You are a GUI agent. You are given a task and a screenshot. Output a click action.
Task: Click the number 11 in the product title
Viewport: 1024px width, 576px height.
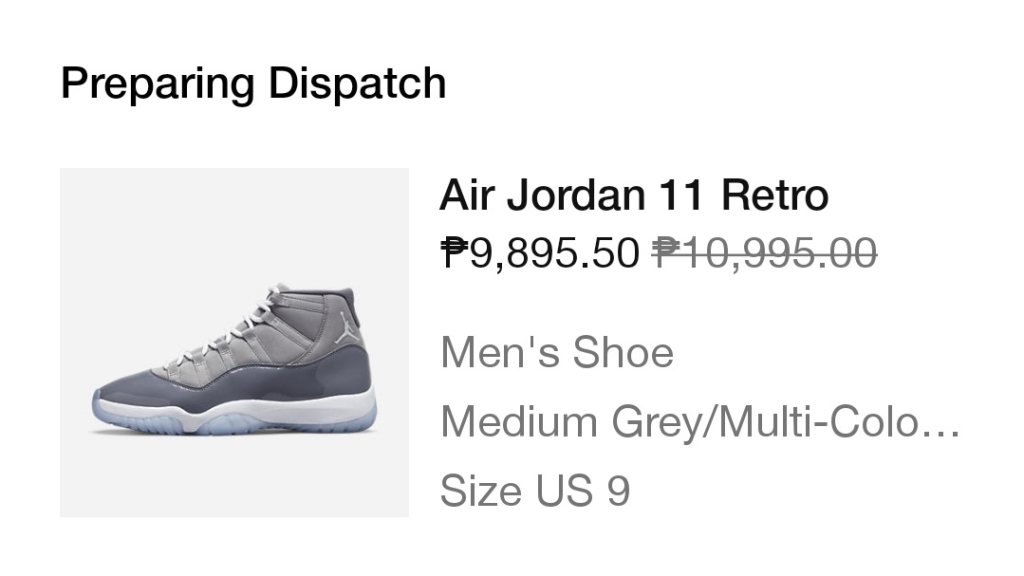pos(680,194)
